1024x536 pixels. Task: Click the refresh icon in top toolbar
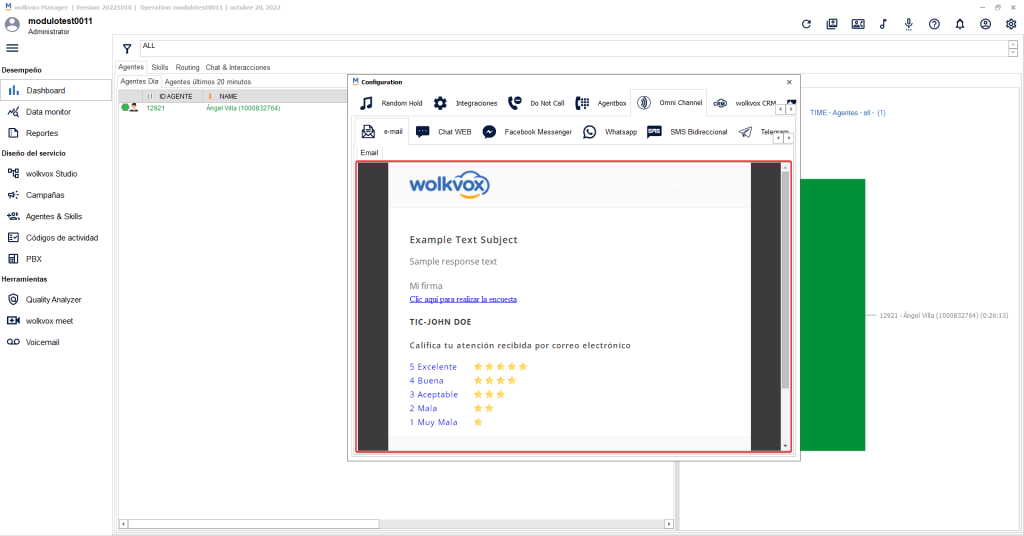(x=806, y=24)
